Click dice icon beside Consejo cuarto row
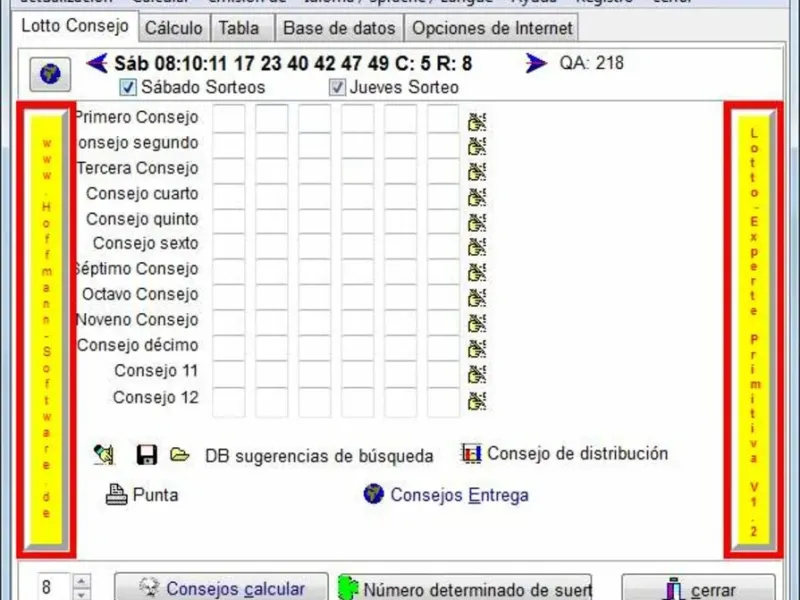Viewport: 800px width, 600px height. click(477, 197)
